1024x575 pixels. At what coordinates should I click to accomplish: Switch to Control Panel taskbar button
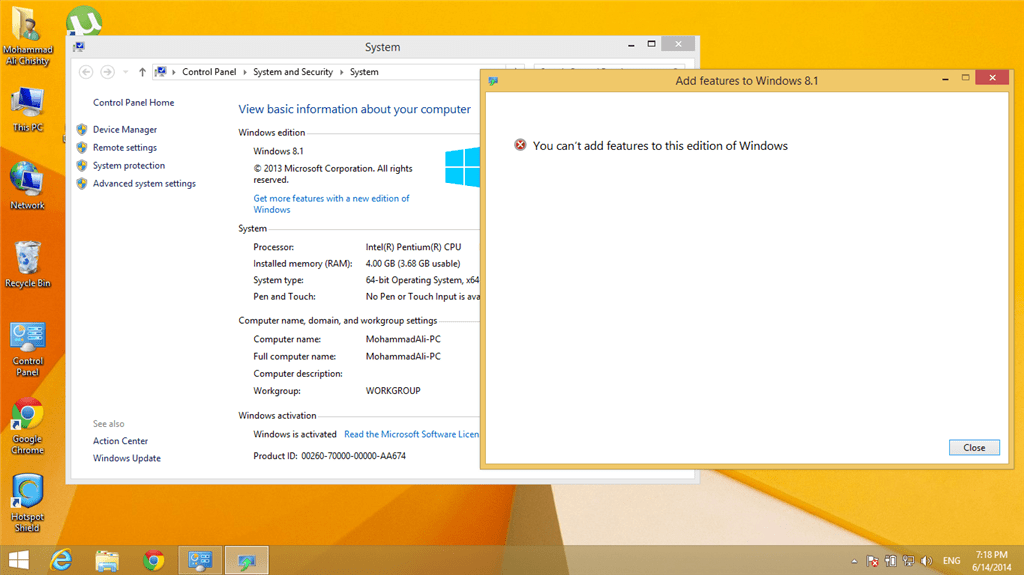200,561
